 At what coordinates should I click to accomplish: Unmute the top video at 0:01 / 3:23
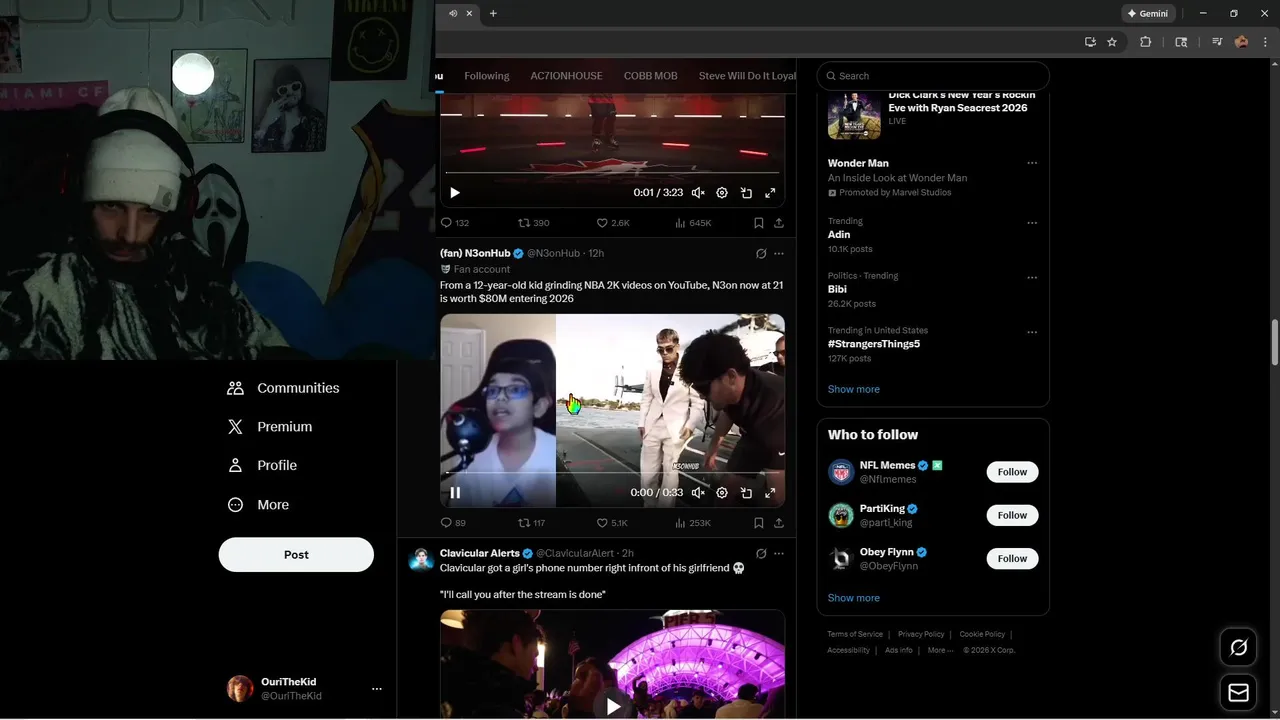click(x=698, y=193)
